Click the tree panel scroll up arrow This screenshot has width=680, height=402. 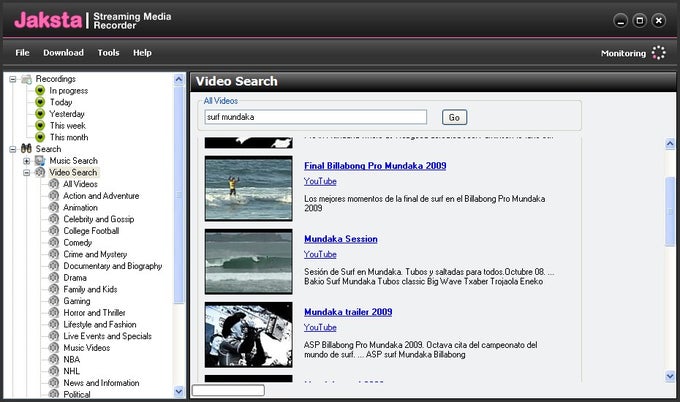(x=179, y=79)
